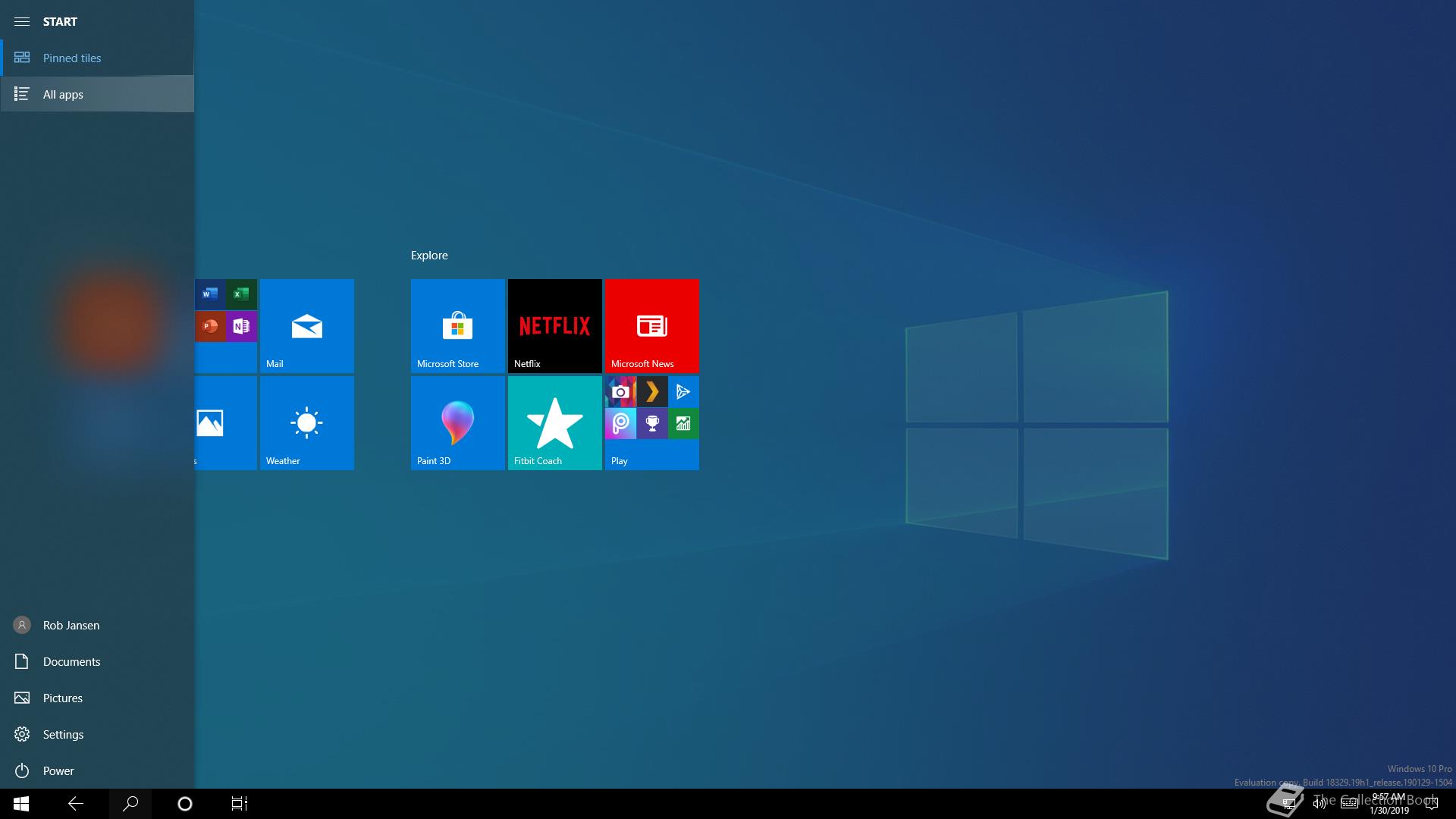Screen dimensions: 1456x819
Task: Open Search from the taskbar
Action: tap(130, 804)
